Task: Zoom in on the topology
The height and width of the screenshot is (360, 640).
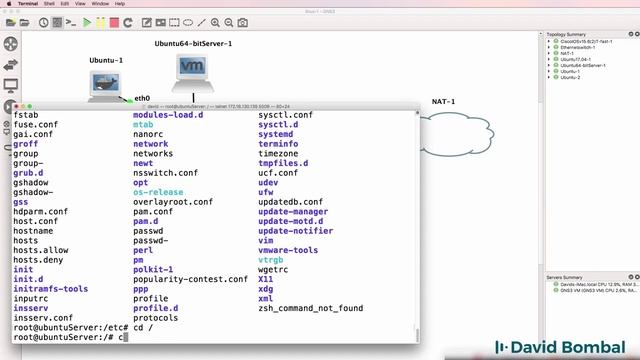Action: (x=215, y=23)
